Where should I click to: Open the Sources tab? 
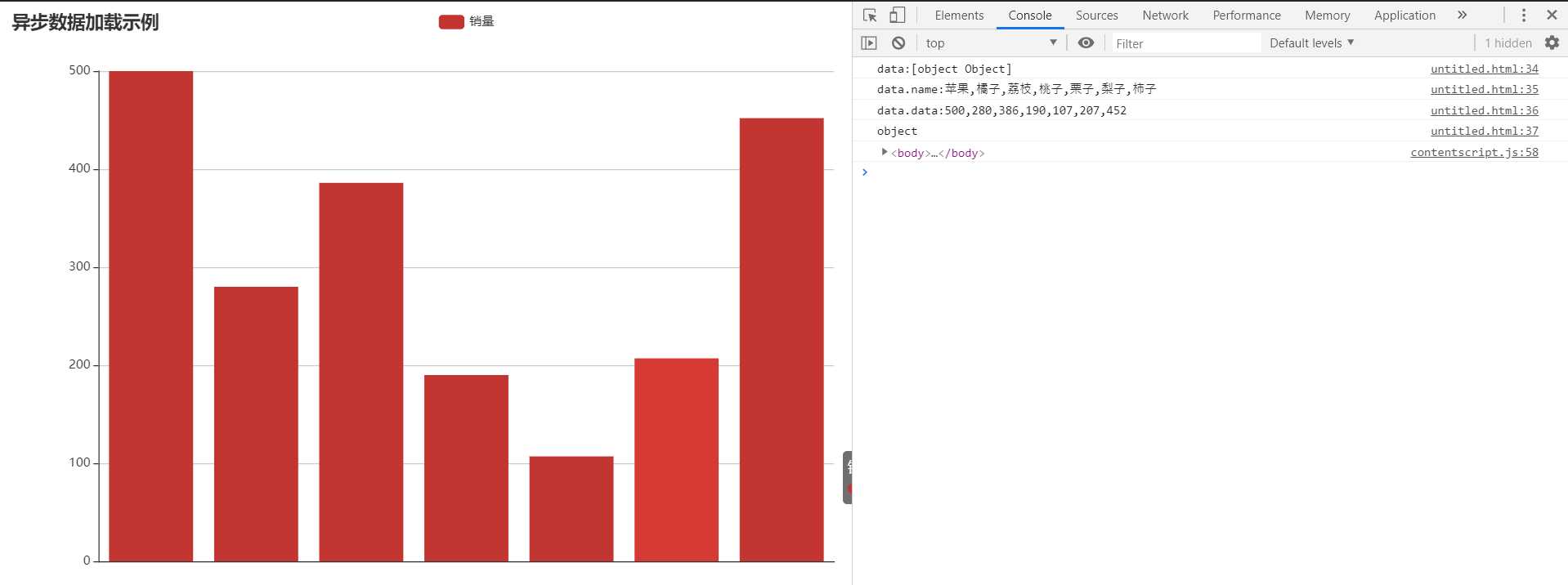(x=1096, y=16)
